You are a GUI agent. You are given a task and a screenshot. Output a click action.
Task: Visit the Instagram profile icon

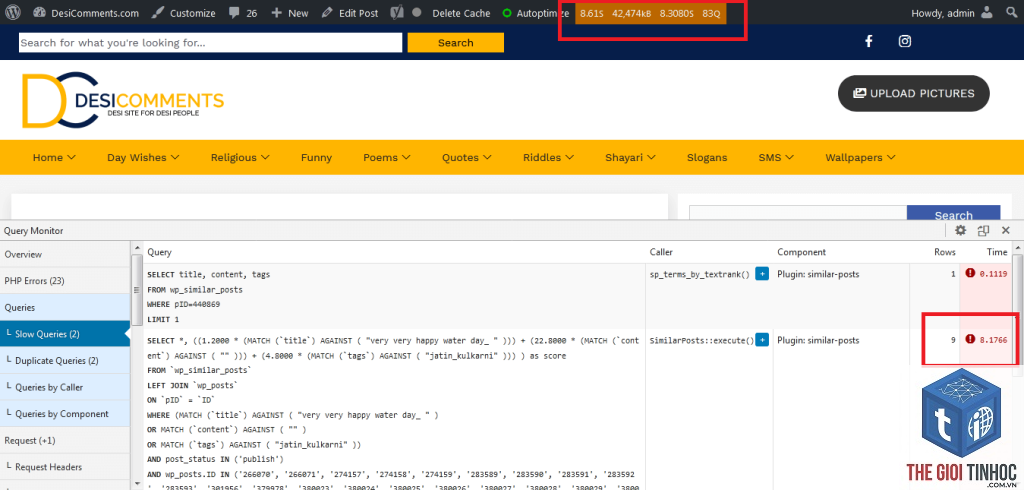pos(904,41)
